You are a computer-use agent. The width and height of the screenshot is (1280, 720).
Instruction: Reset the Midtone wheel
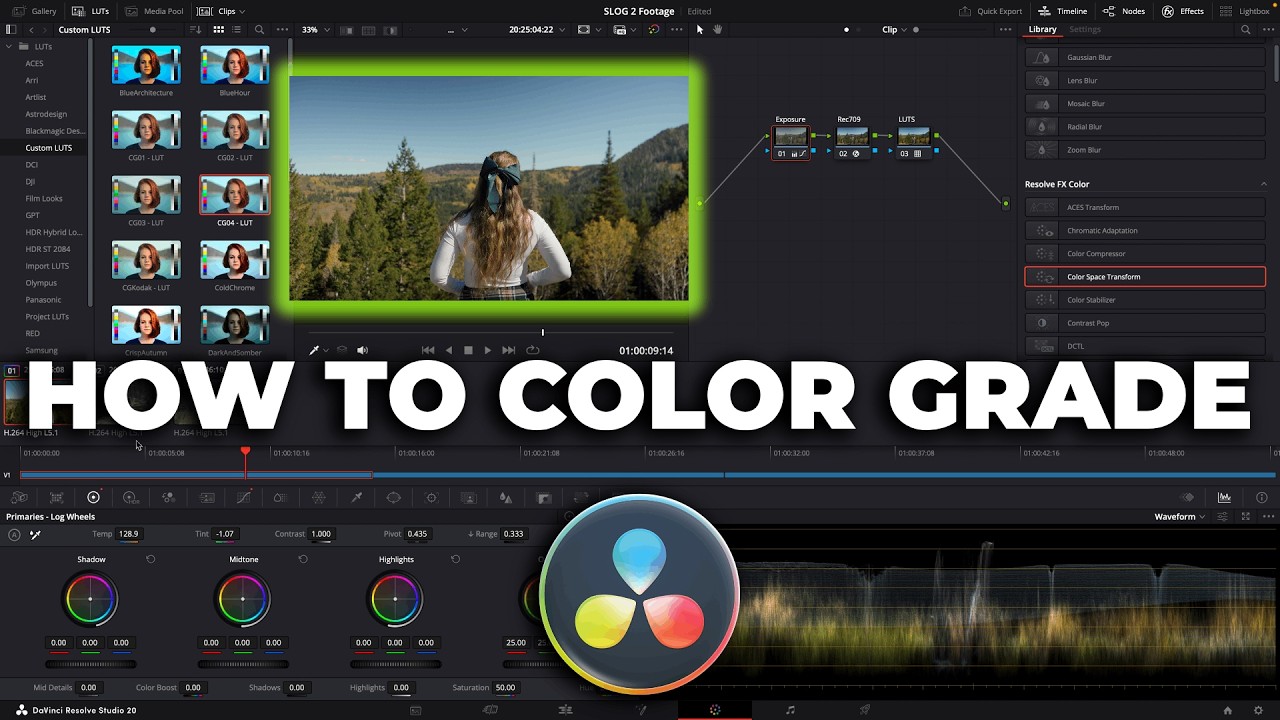click(x=303, y=559)
